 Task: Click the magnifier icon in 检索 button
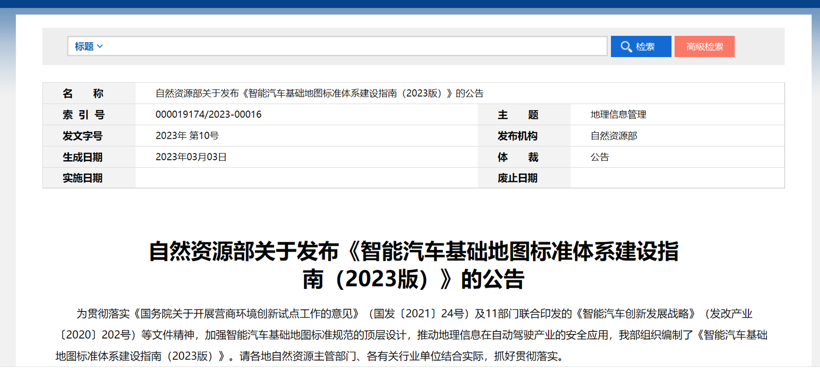click(x=626, y=47)
